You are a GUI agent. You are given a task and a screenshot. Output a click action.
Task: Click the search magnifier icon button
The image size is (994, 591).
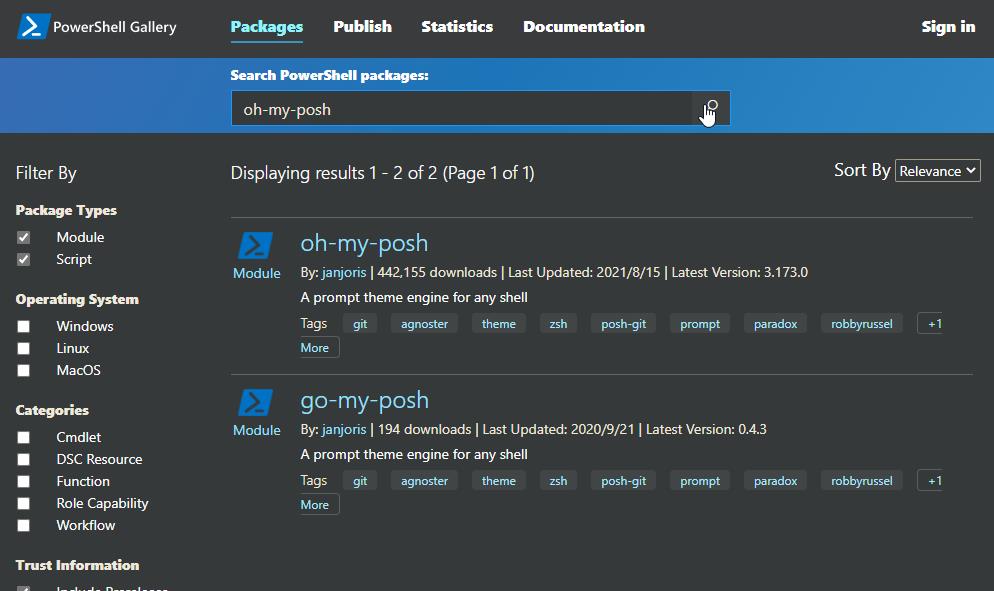[711, 108]
